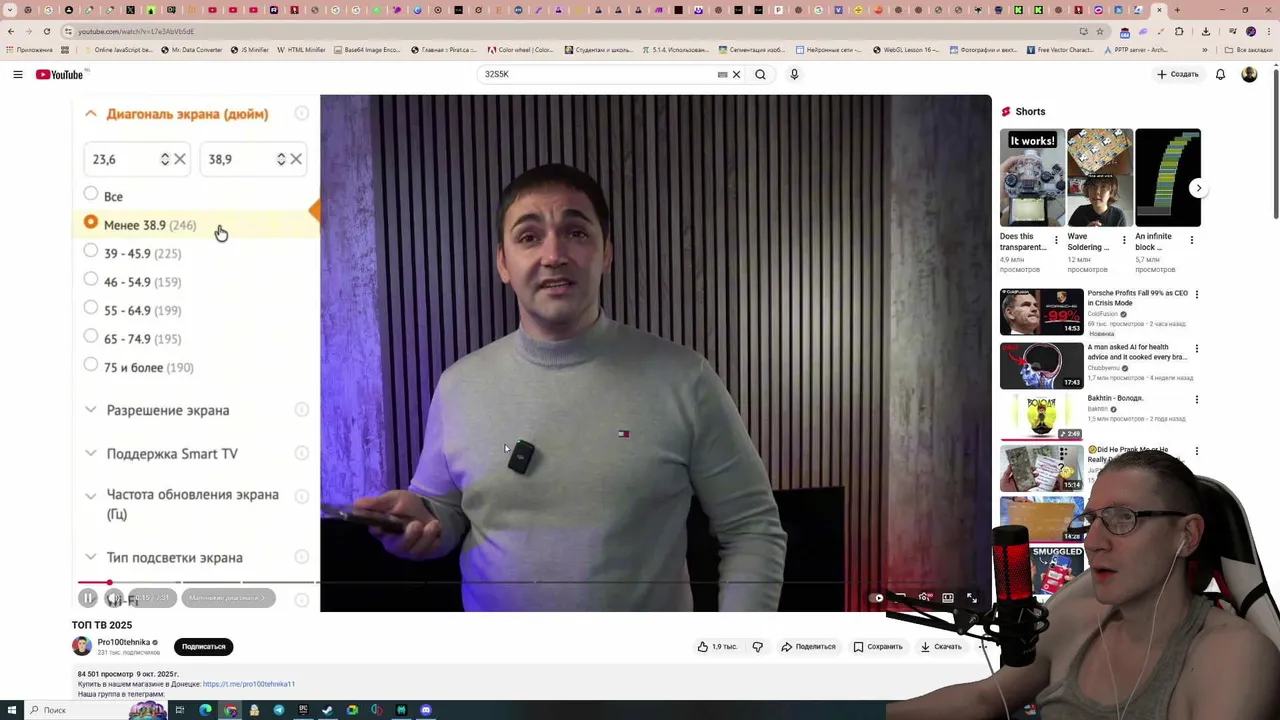Screen dimensions: 1280x720
Task: Open the Wave Soldering Short thumbnail
Action: (x=1100, y=178)
